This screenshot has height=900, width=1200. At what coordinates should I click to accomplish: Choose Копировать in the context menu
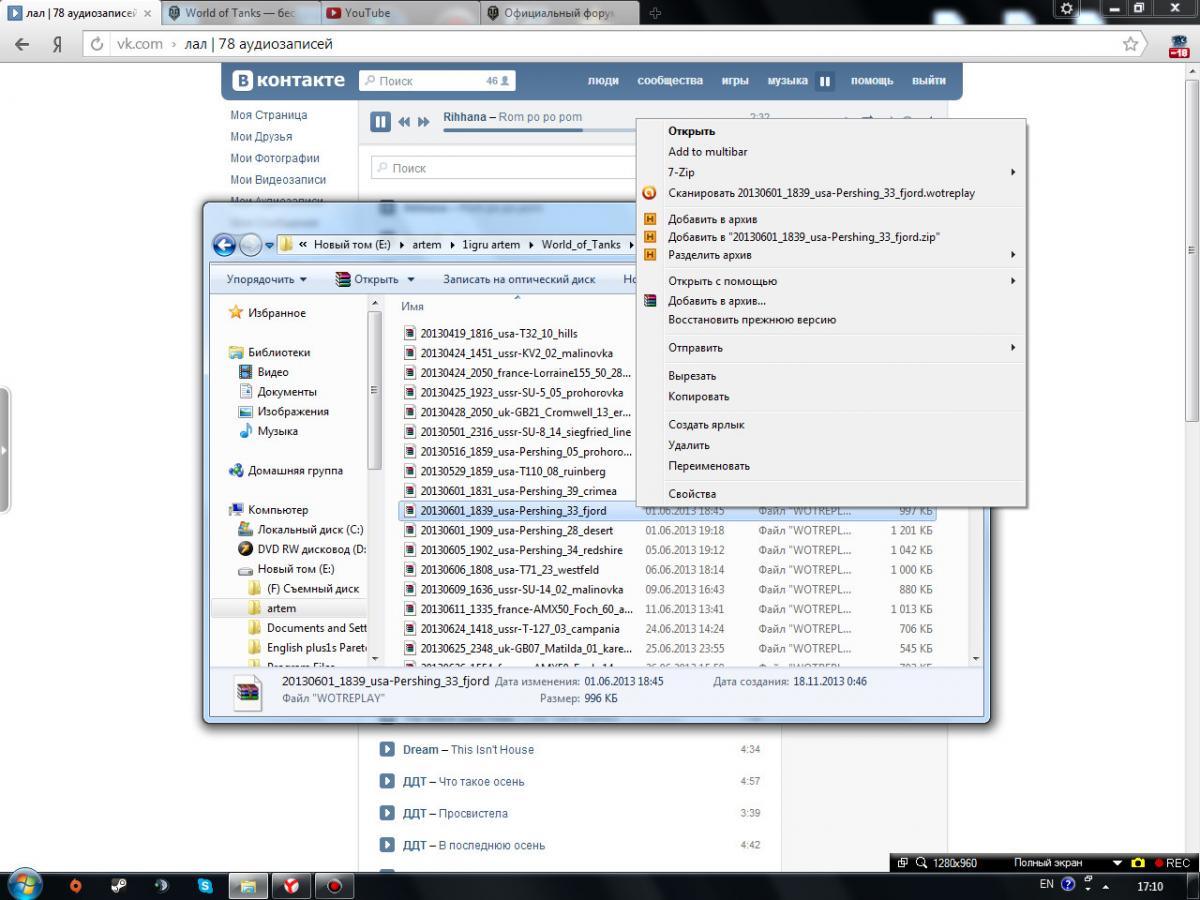point(830,397)
